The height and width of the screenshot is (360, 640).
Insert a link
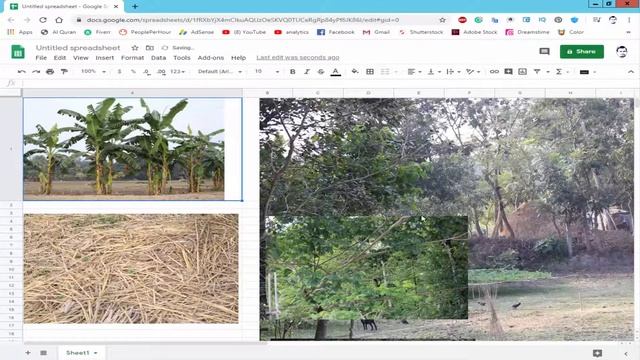tap(494, 71)
